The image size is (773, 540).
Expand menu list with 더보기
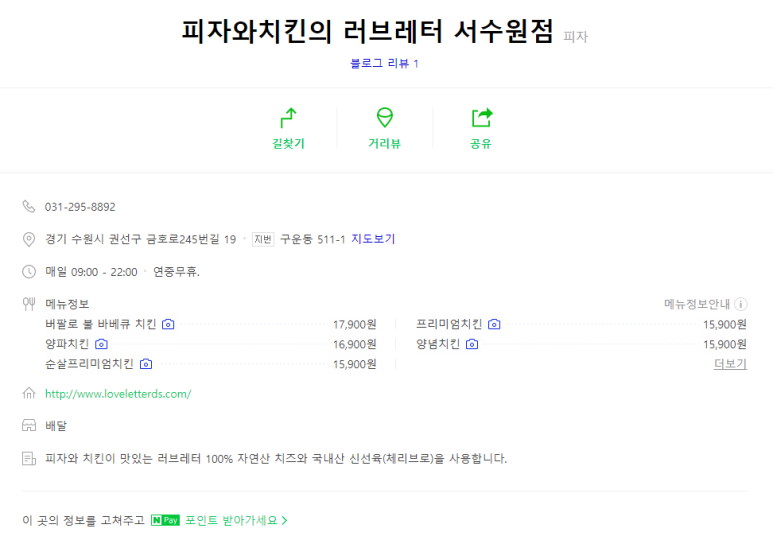[x=730, y=364]
